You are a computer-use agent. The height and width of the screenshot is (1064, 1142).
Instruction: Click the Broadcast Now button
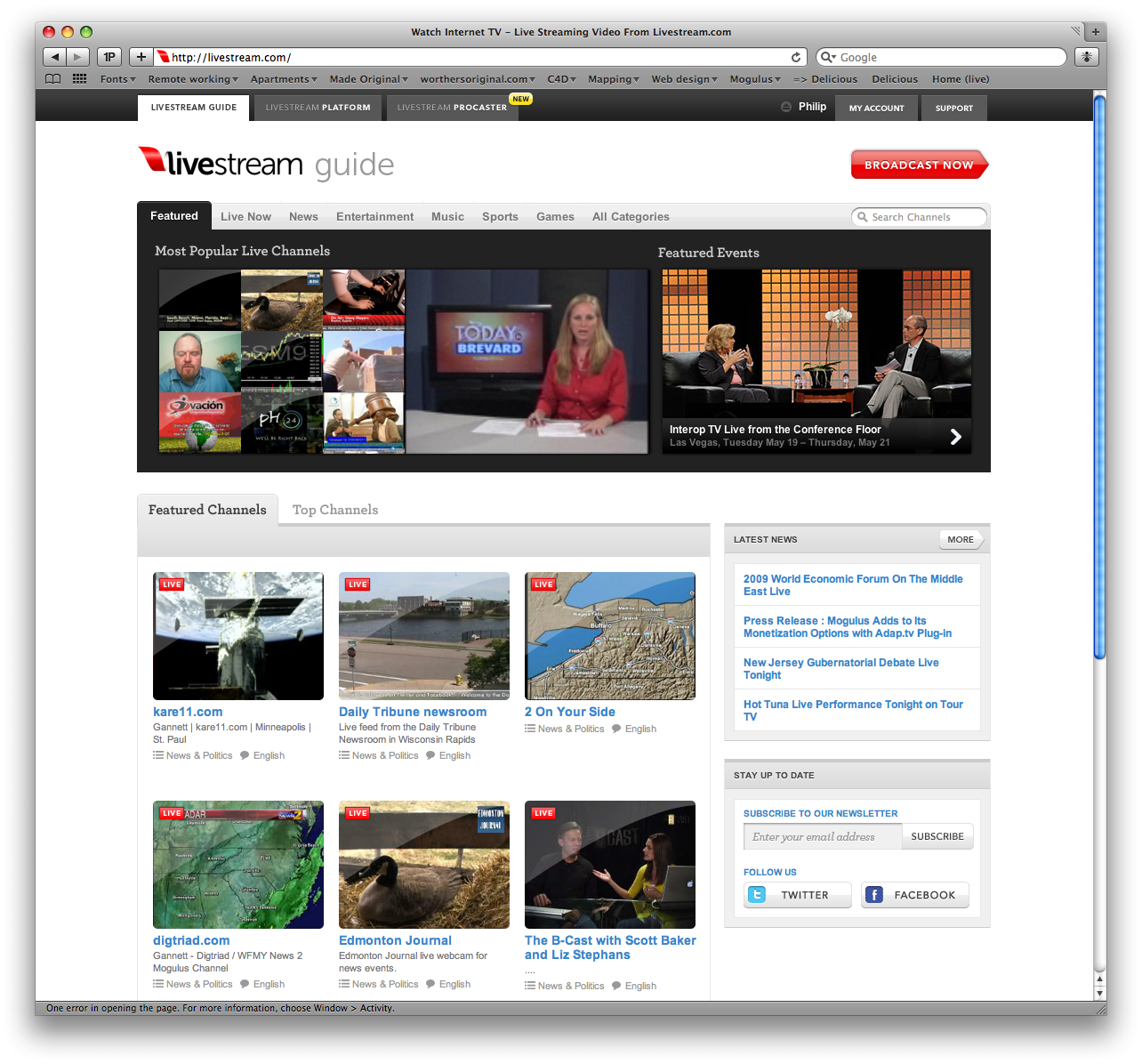919,165
